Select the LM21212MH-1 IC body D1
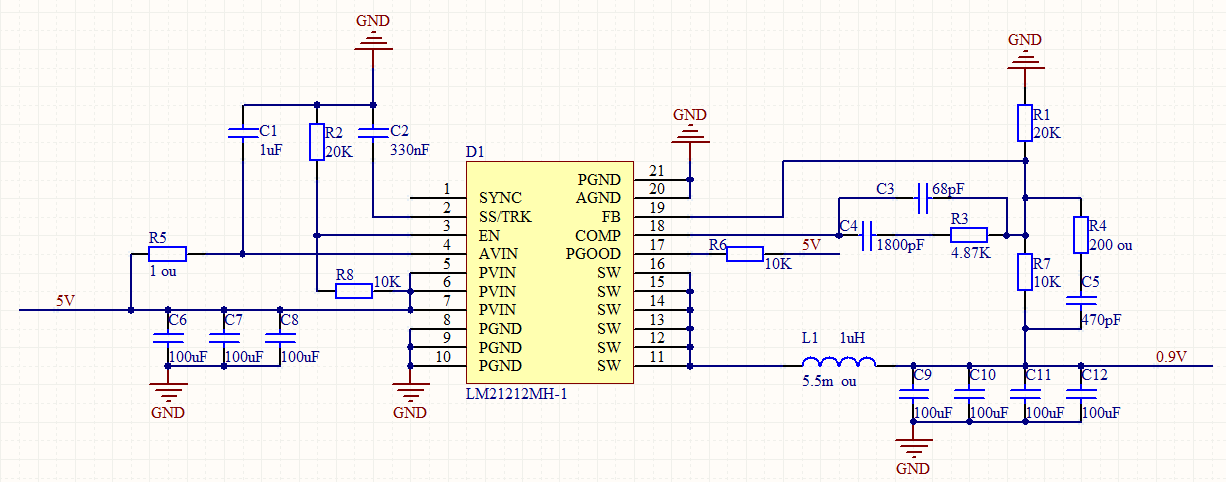 click(549, 272)
